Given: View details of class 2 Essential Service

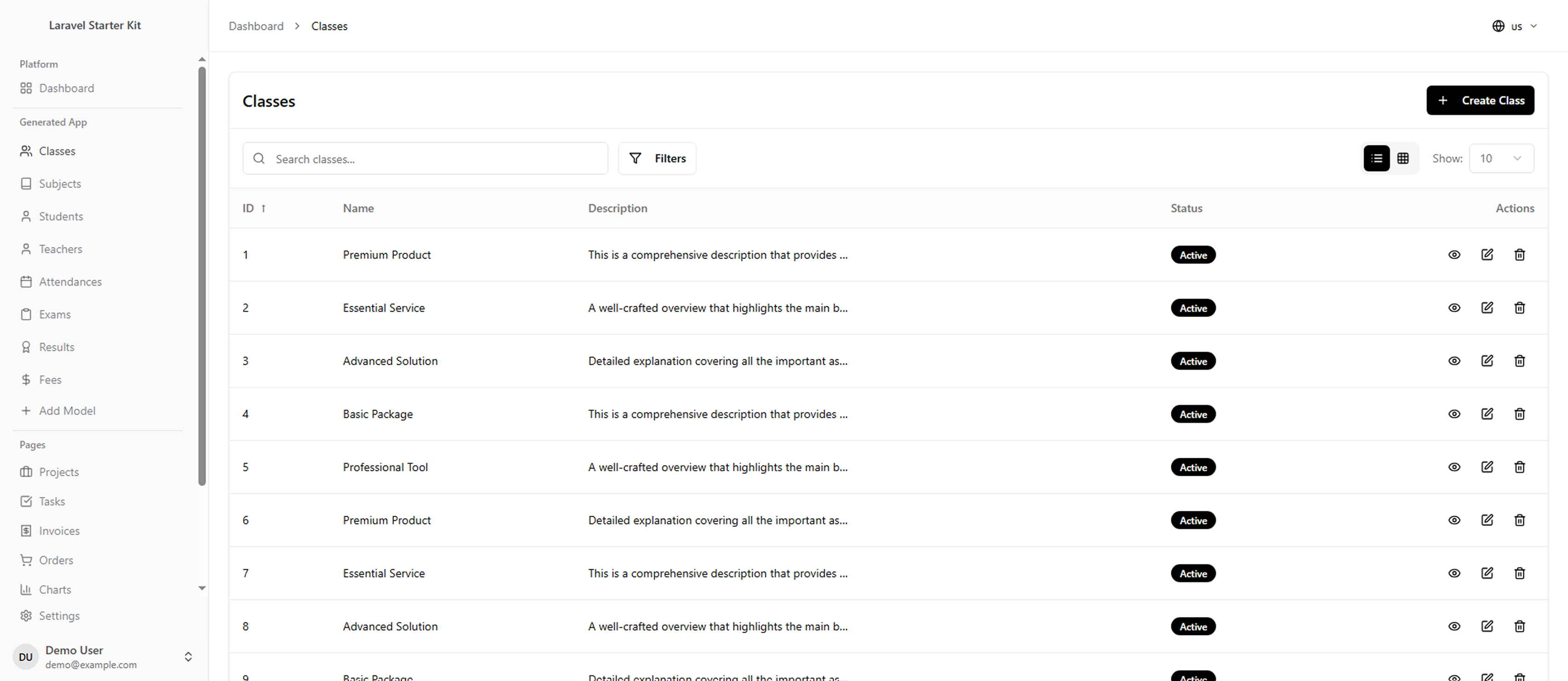Looking at the screenshot, I should (1454, 307).
